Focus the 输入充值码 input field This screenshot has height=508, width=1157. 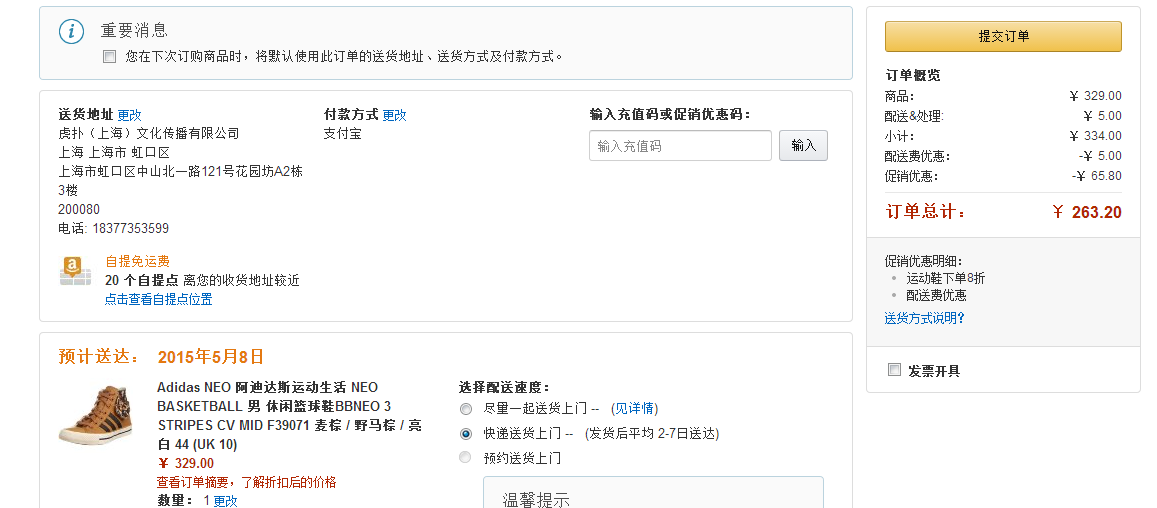[680, 145]
